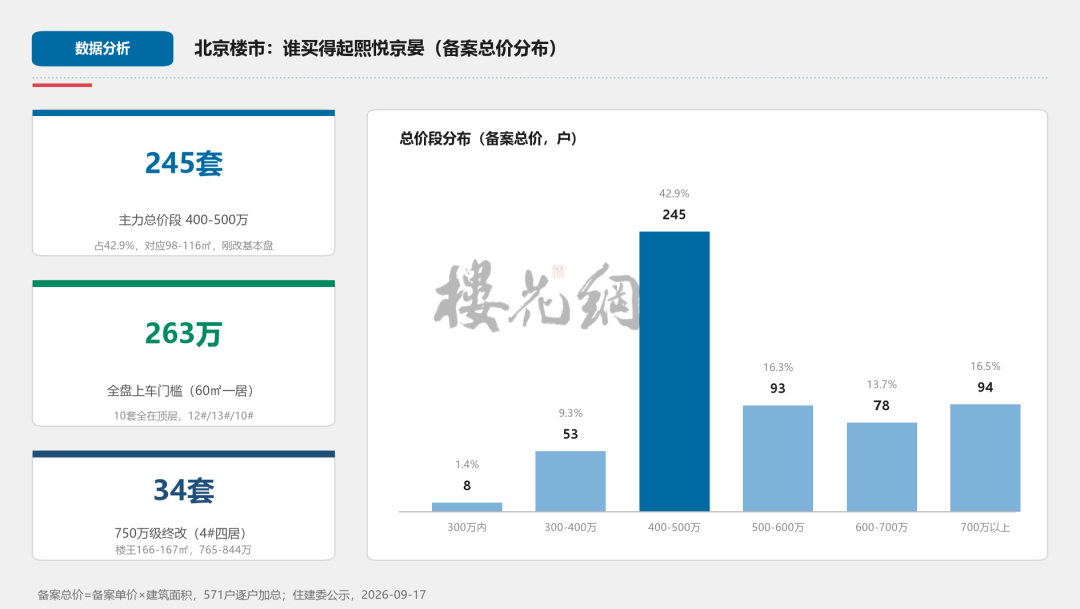Click the 楼花網 watermark logo
Viewport: 1080px width, 609px height.
click(x=537, y=296)
